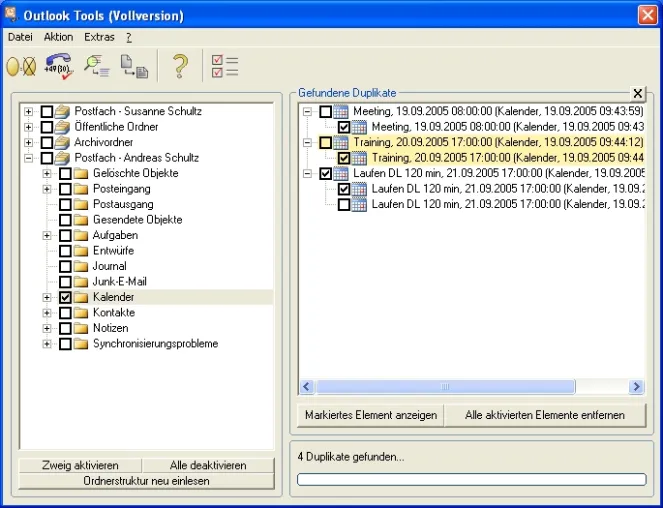
Task: Check the parent Meeting duplicate group checkbox
Action: [x=326, y=112]
